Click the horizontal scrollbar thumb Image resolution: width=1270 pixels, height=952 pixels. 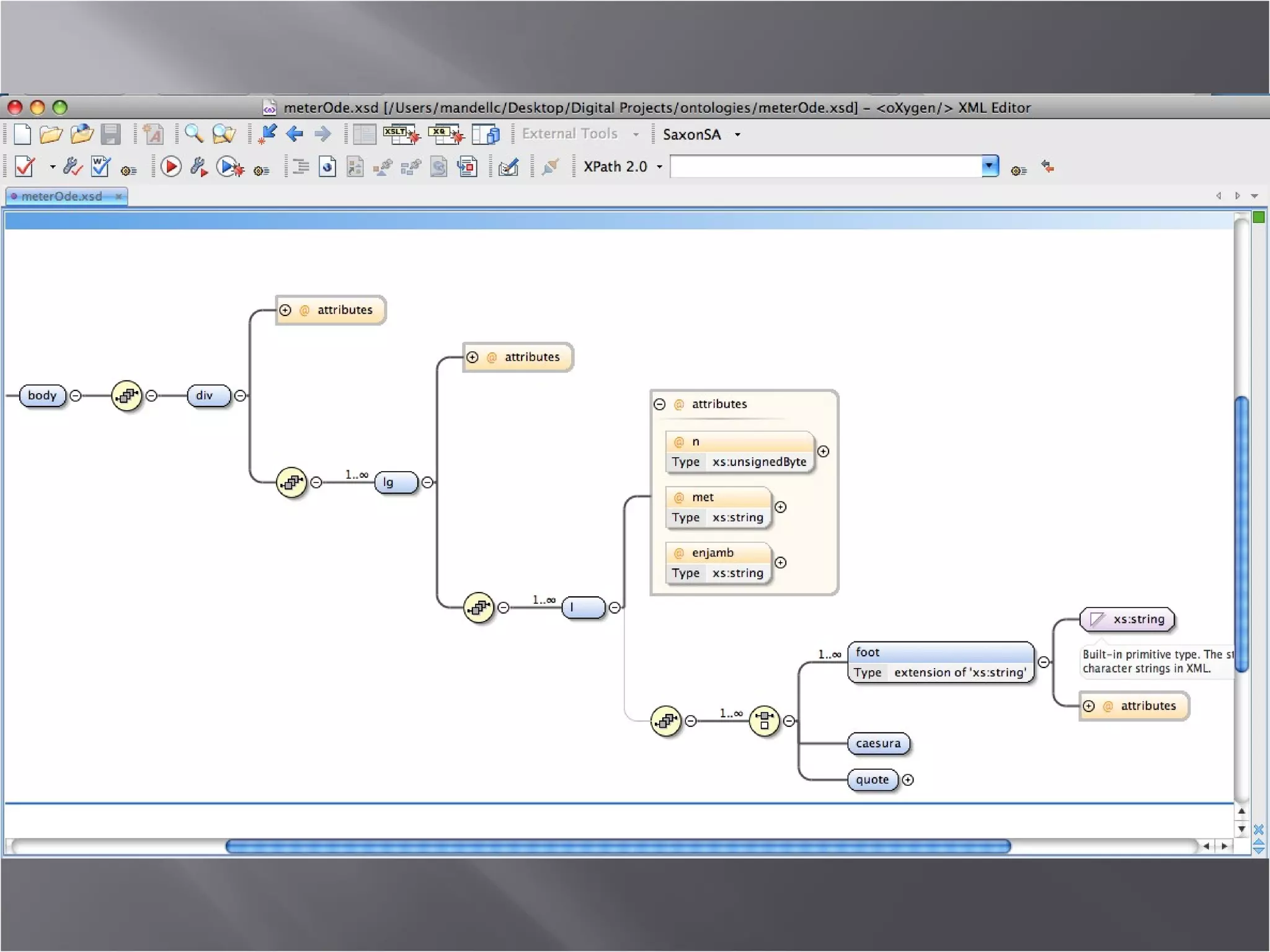click(x=618, y=846)
